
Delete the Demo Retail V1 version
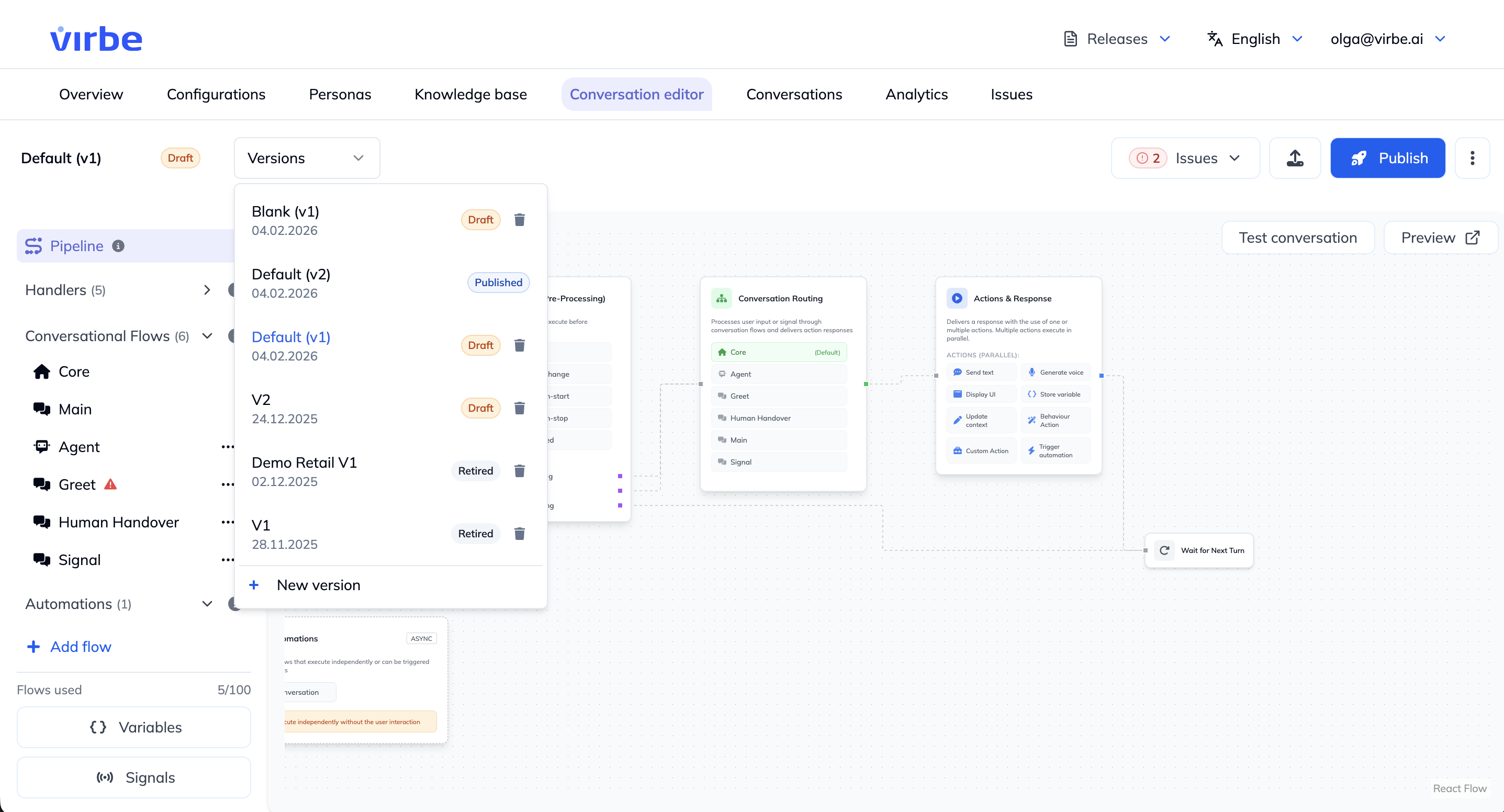[x=519, y=470]
